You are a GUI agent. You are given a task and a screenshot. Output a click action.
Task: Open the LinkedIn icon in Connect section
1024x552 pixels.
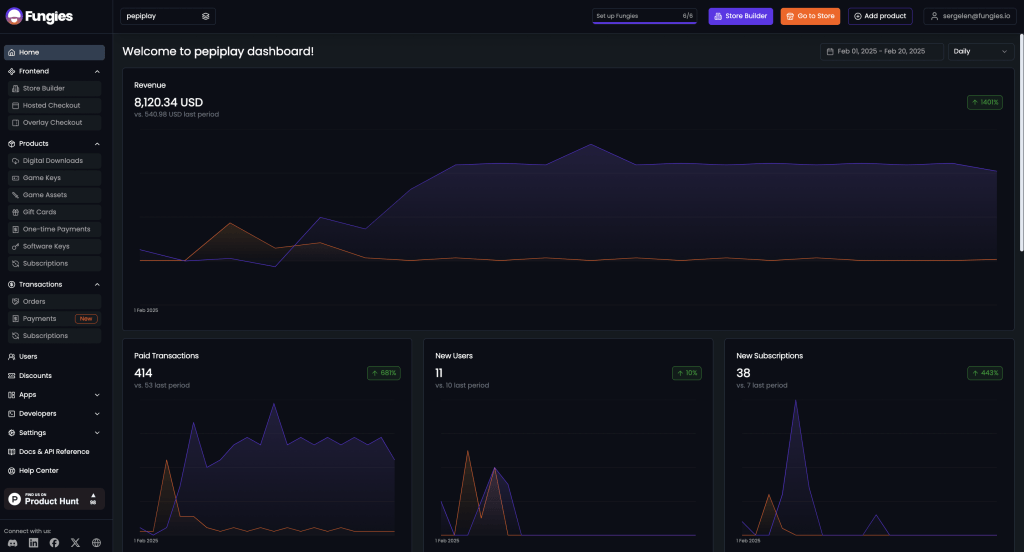(33, 543)
